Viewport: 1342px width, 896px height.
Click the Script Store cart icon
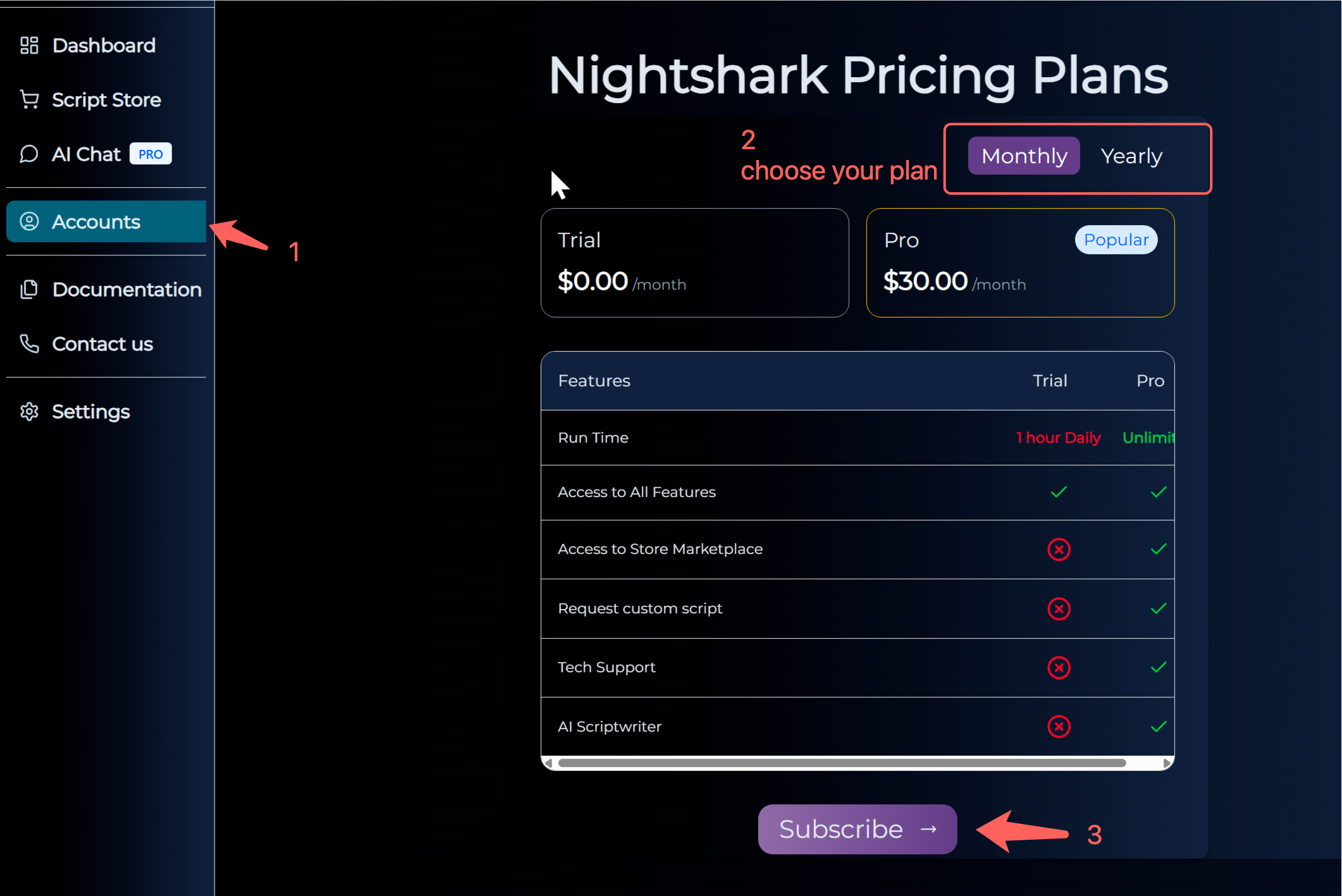29,100
